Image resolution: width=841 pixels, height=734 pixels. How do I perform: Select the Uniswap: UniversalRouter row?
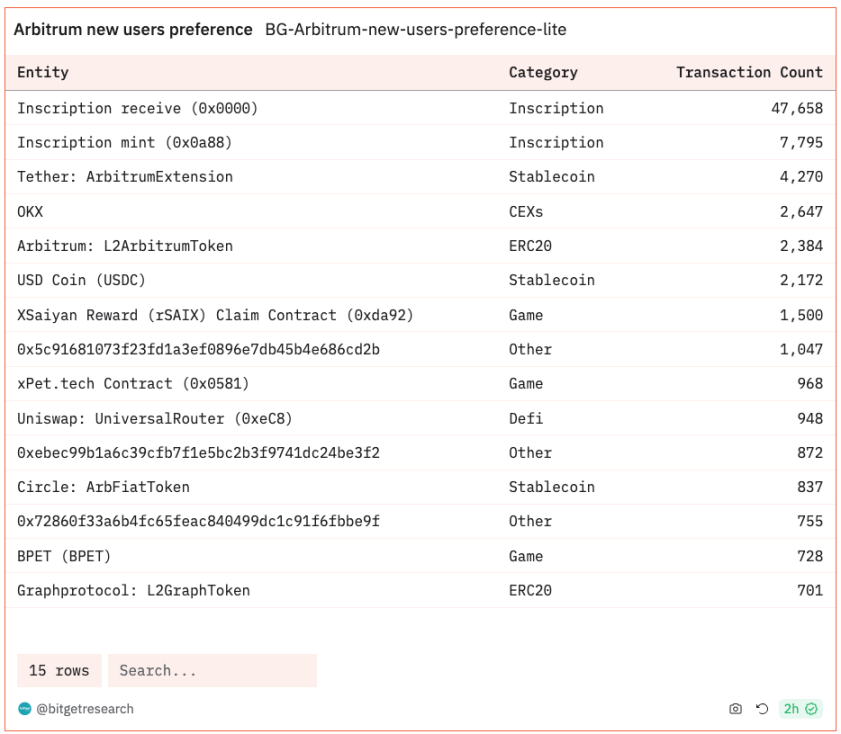coord(155,418)
